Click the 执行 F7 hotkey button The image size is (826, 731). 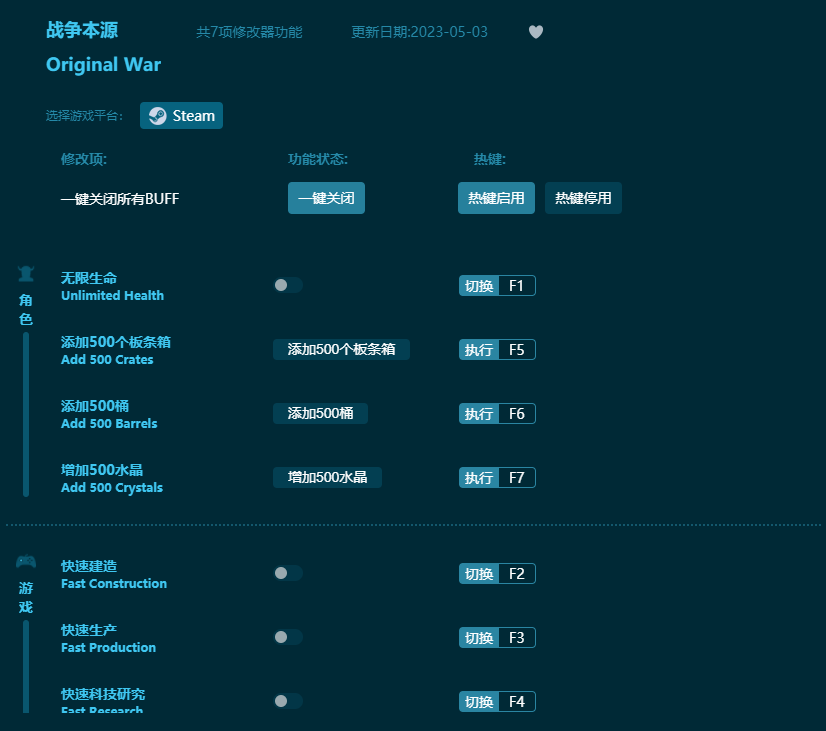pyautogui.click(x=497, y=477)
